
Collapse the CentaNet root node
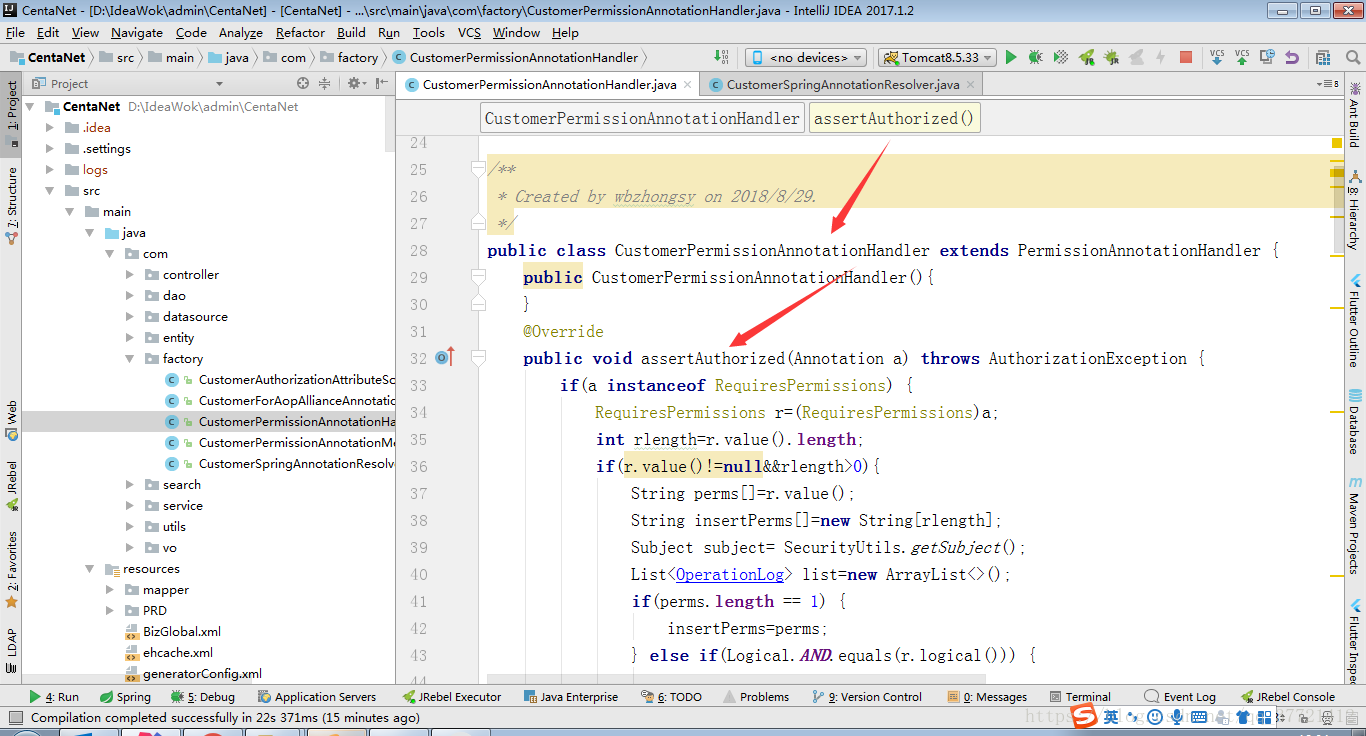click(x=30, y=106)
